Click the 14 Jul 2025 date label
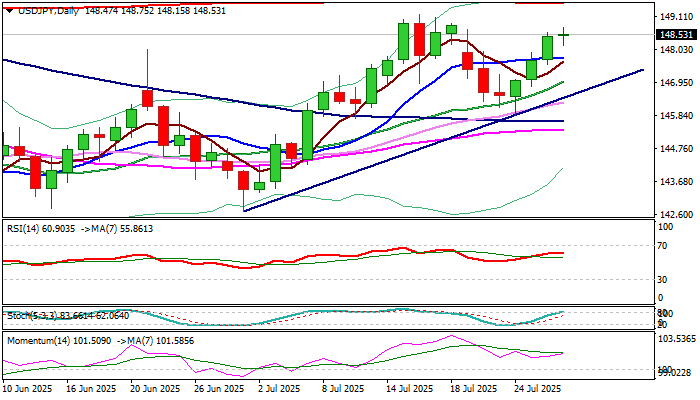The image size is (700, 400). coord(410,388)
